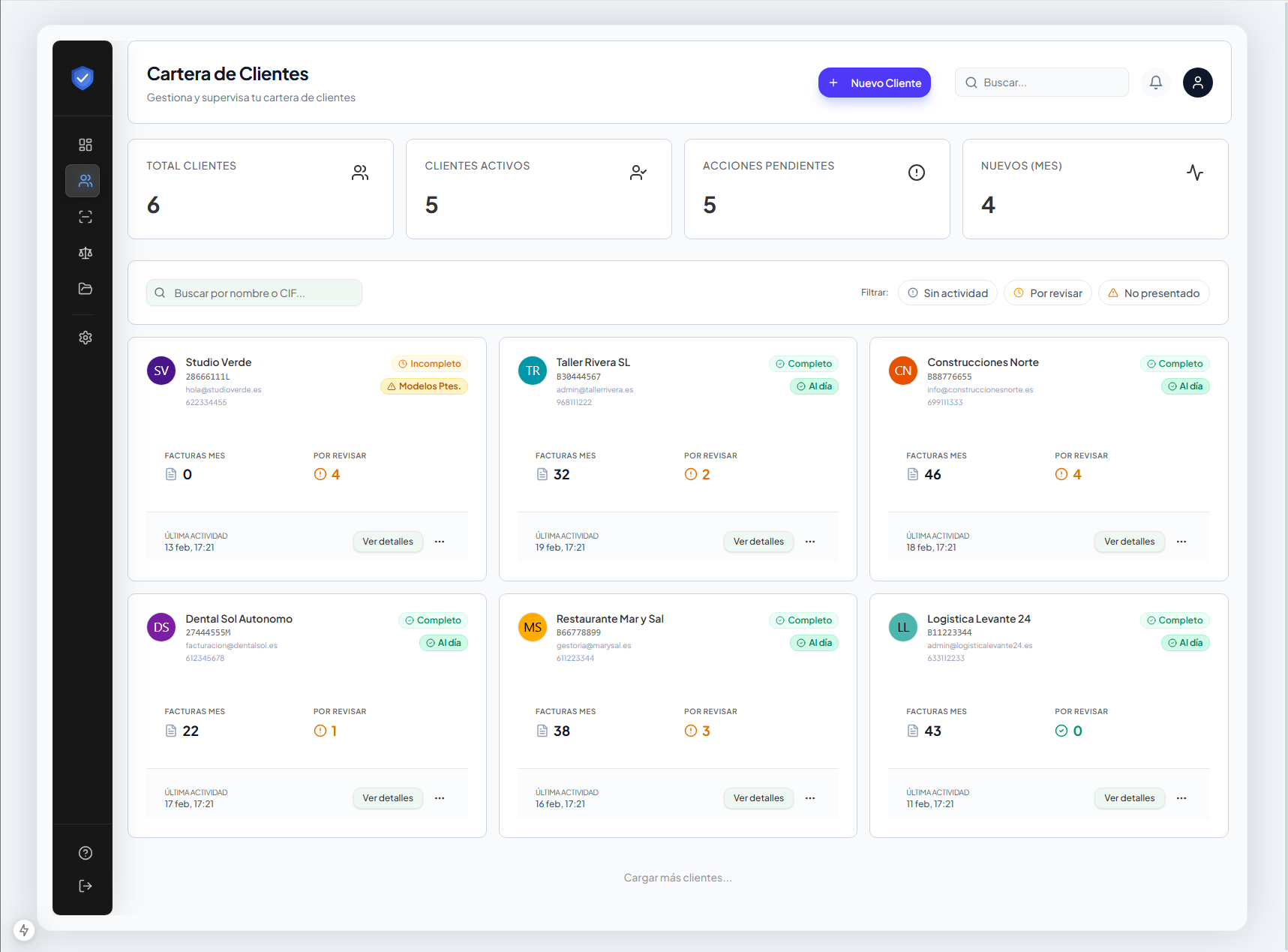View details for Construcciones Norte

point(1129,542)
